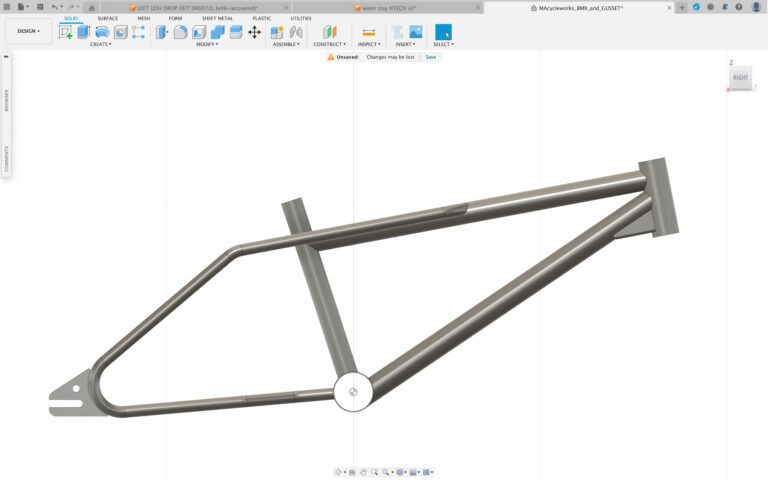Activate the Select tool
This screenshot has height=480, width=768.
tap(443, 32)
